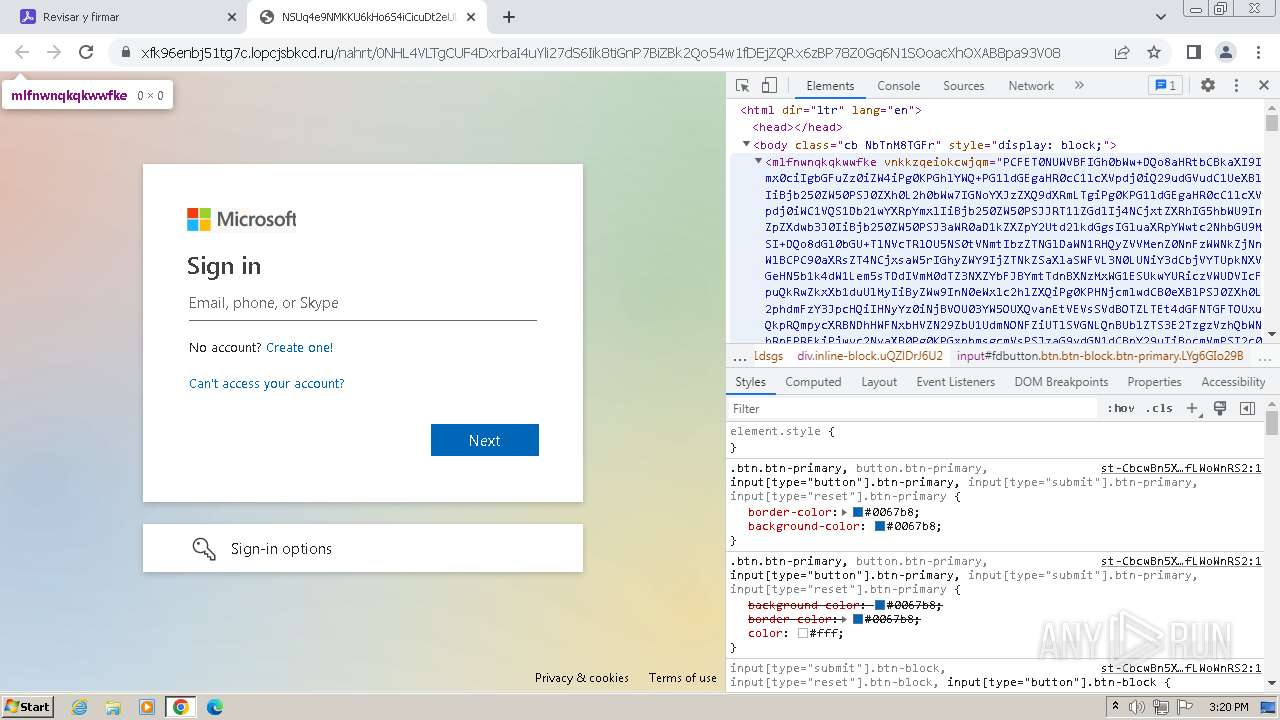Click the Microsoft logo
Viewport: 1280px width, 720px height.
pos(242,219)
